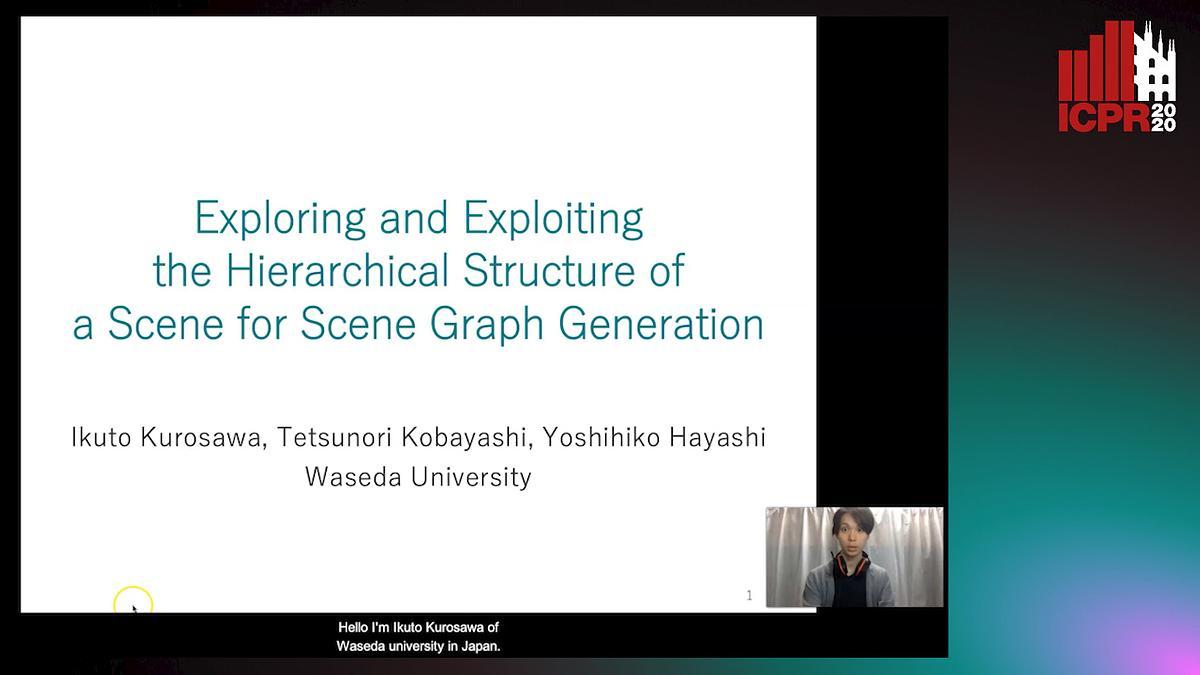The height and width of the screenshot is (675, 1200).
Task: Click 'the Hierarchical Structure of' title line
Action: [418, 271]
